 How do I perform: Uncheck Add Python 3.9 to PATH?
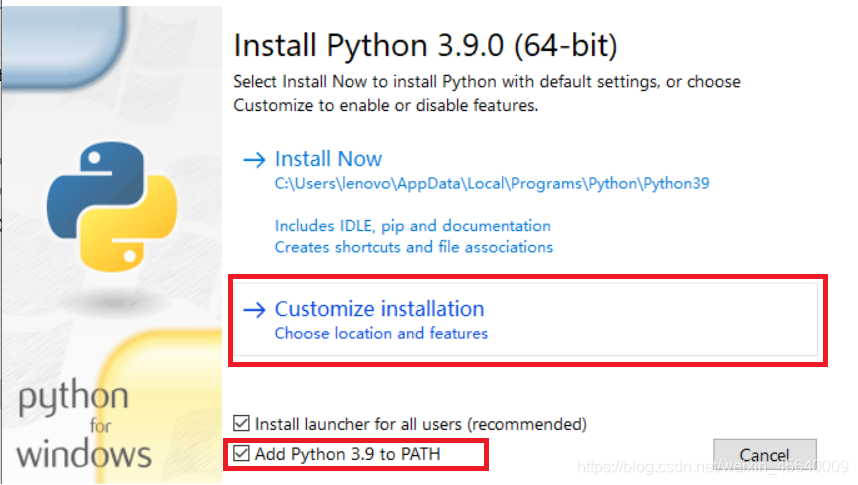click(241, 453)
